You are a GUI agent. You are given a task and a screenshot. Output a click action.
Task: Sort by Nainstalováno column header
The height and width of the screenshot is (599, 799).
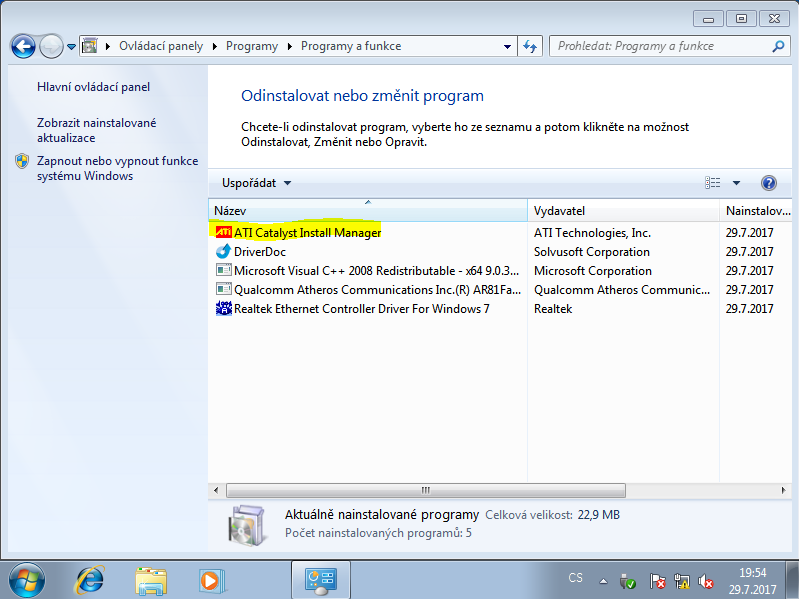[758, 211]
